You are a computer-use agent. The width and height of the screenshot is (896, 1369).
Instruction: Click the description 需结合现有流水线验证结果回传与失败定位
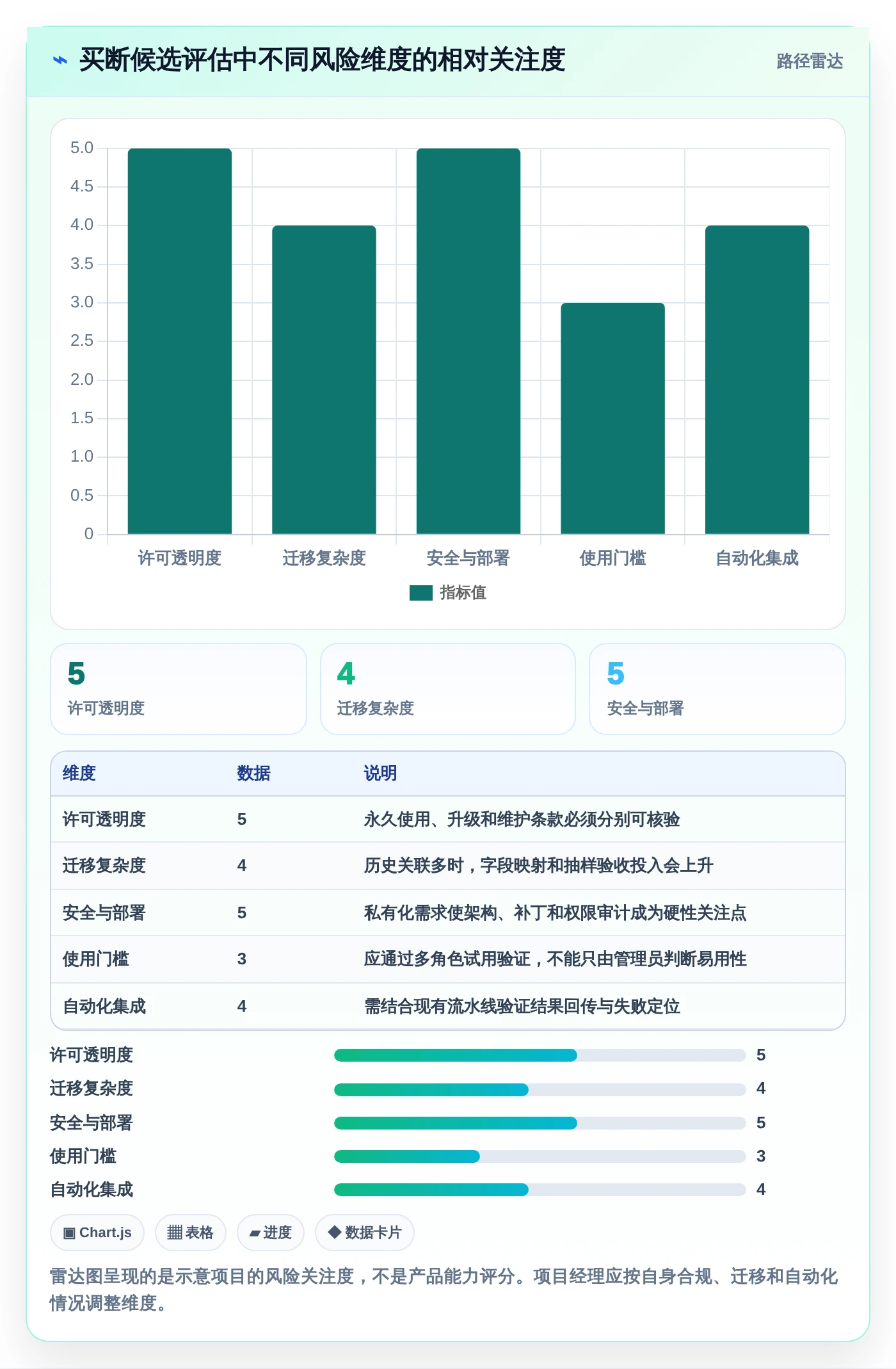(522, 1007)
